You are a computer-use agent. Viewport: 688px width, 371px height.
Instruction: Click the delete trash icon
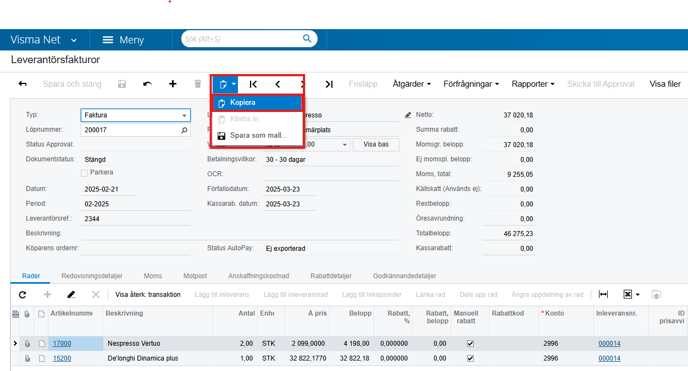(x=198, y=84)
